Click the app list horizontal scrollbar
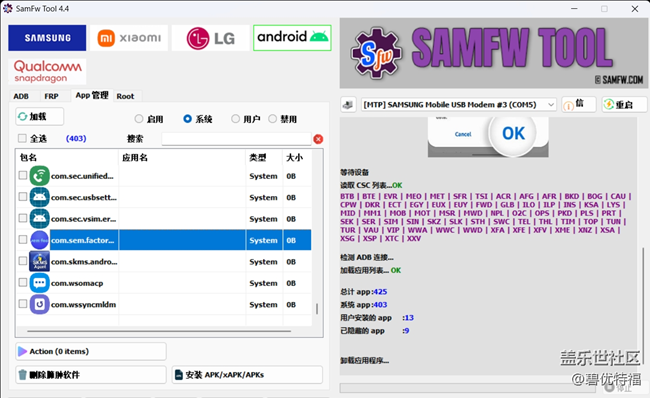 (x=159, y=331)
